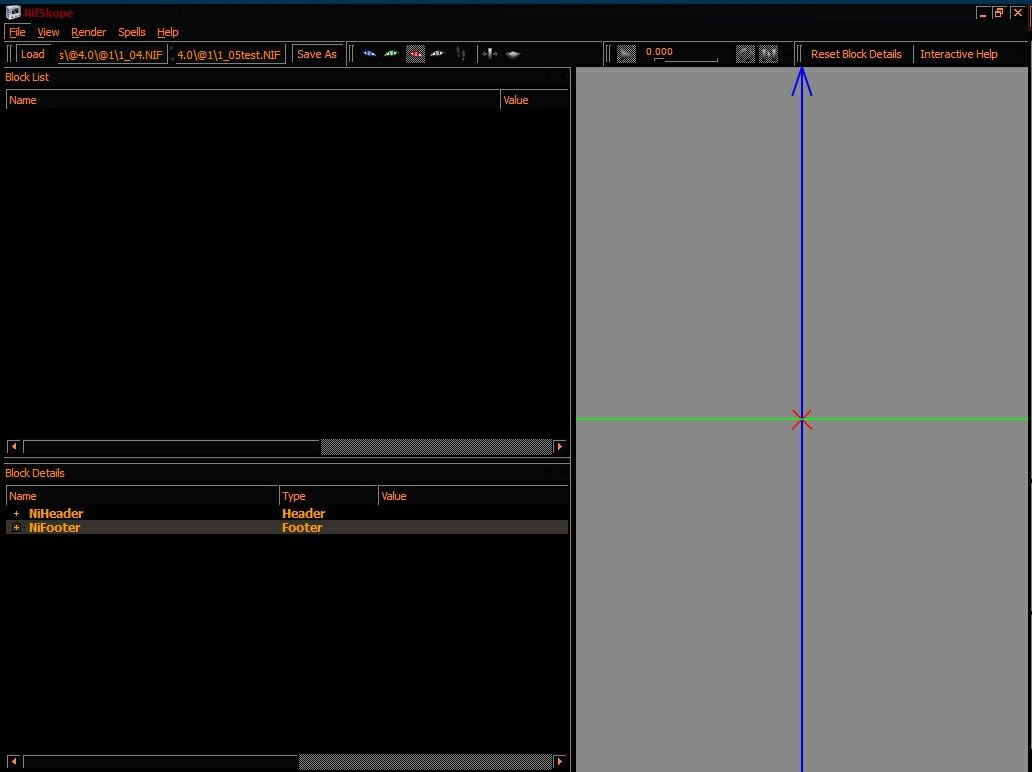Screen dimensions: 1032x772
Task: Click Block Details Name column header
Action: 142,496
